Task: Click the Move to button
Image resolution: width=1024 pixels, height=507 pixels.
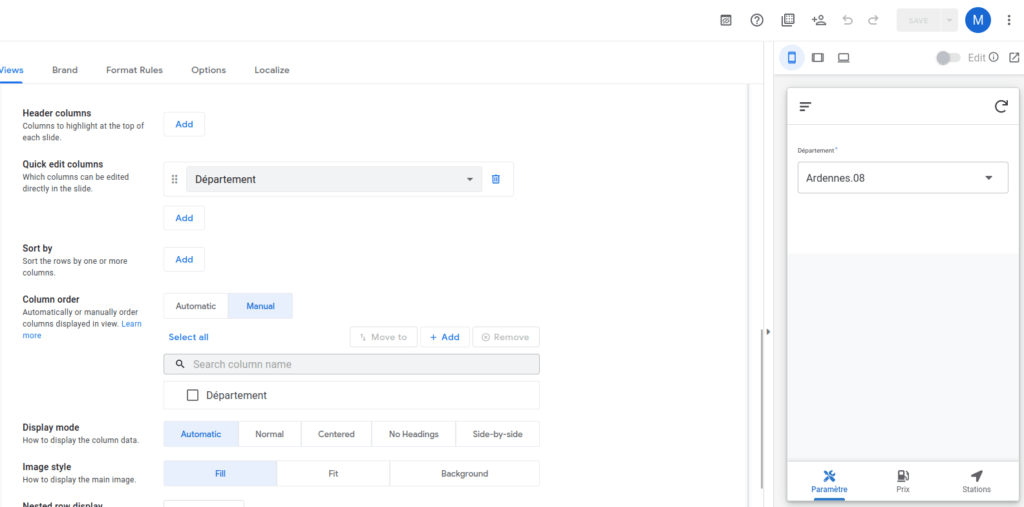Action: (383, 337)
